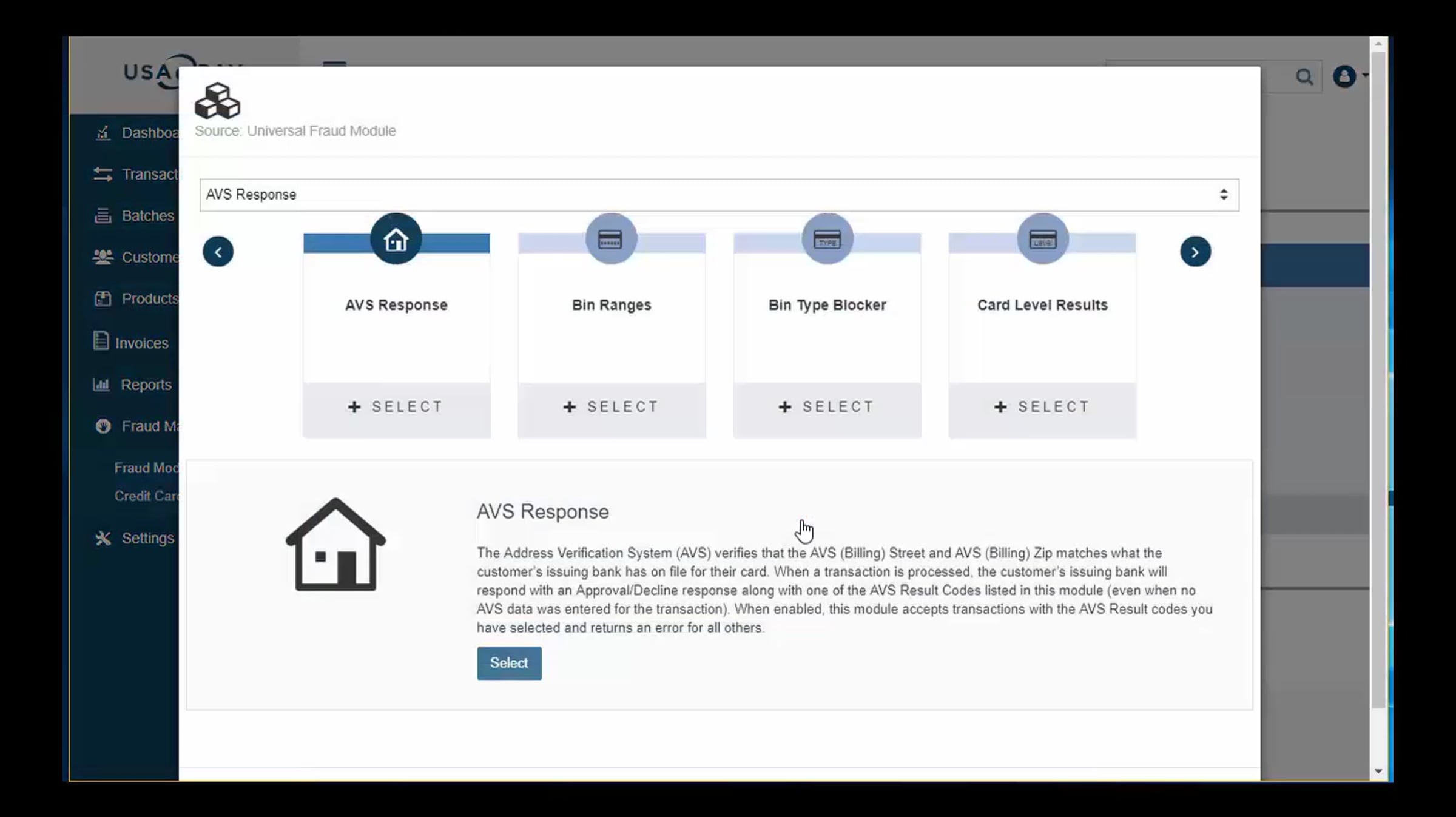
Task: Click the search magnifier icon
Action: (1304, 77)
